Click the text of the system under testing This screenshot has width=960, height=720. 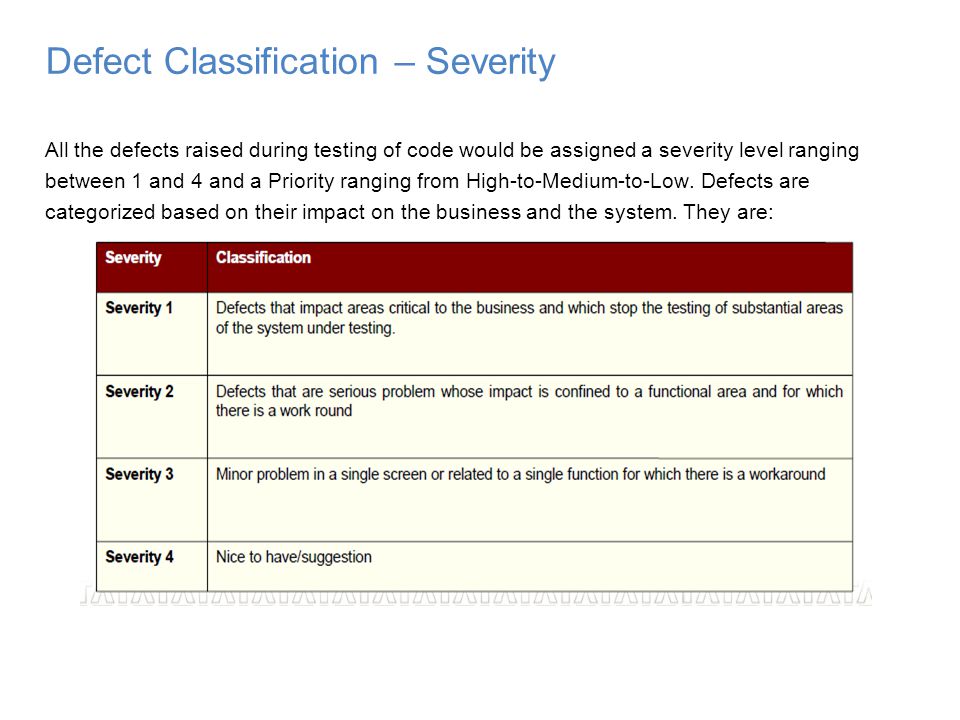(306, 328)
